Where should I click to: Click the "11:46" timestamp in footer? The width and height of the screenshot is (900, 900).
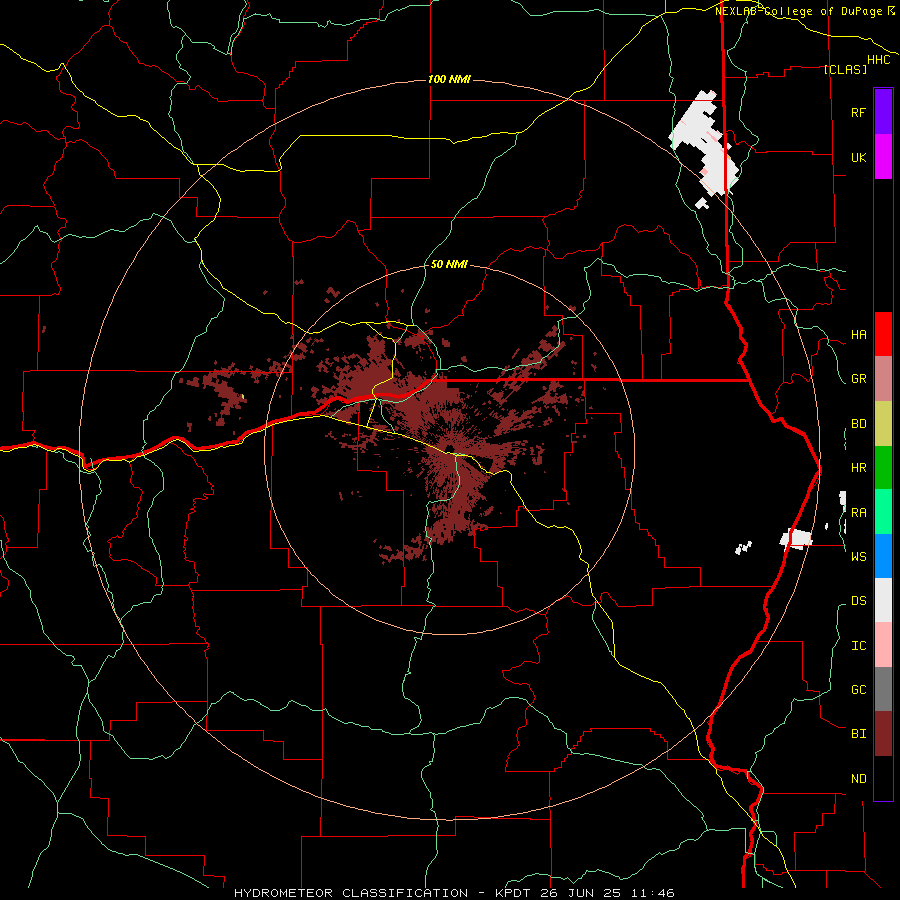click(x=653, y=893)
